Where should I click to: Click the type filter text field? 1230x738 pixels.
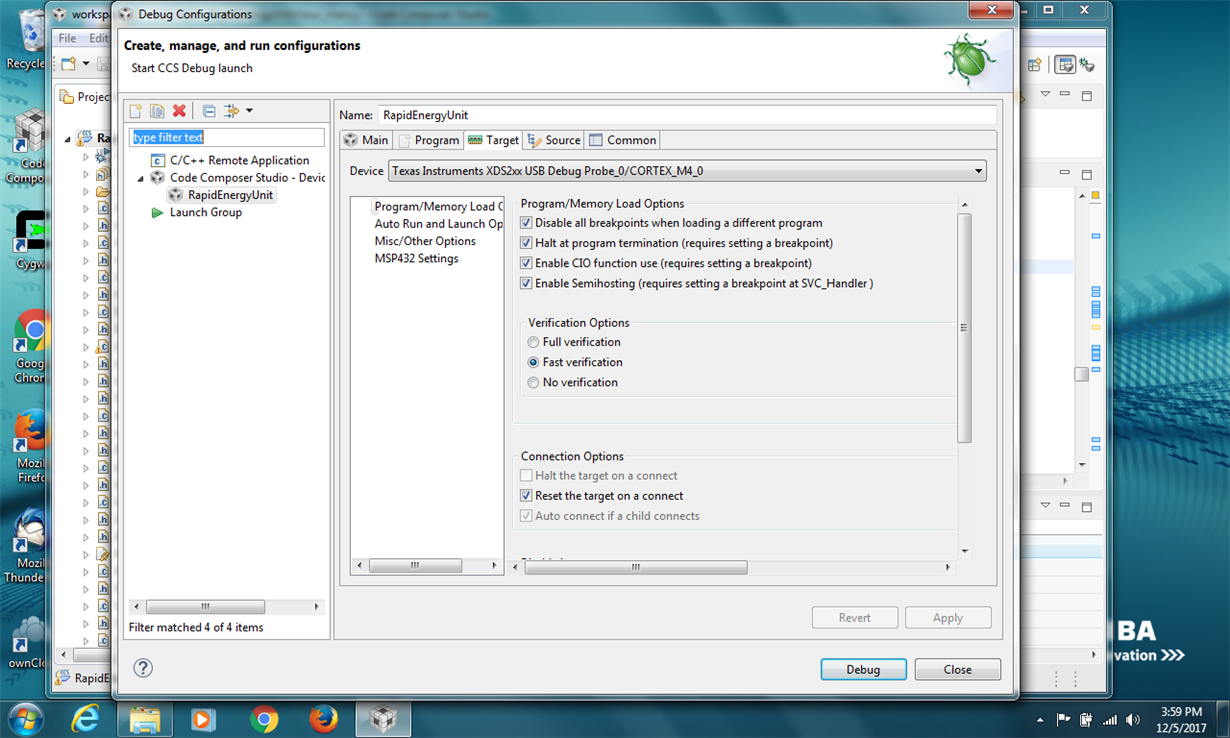(227, 137)
